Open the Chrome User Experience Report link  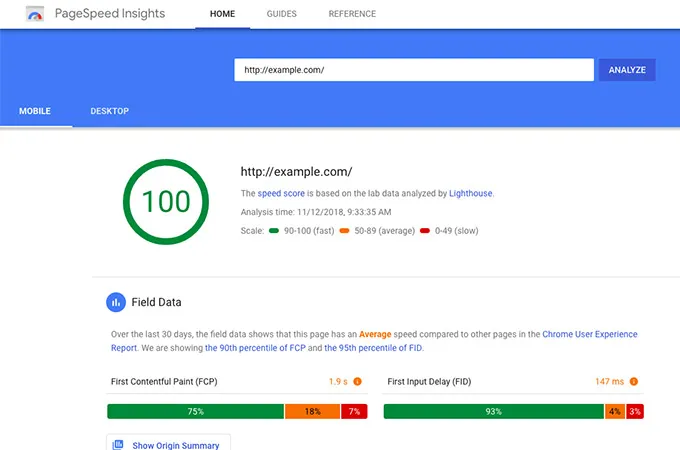588,335
